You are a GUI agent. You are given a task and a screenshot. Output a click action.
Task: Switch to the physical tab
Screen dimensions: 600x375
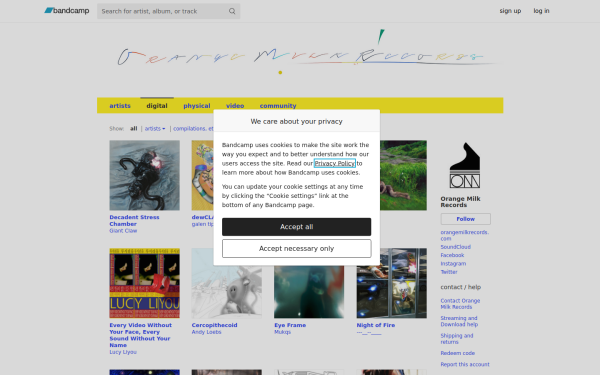tap(197, 106)
